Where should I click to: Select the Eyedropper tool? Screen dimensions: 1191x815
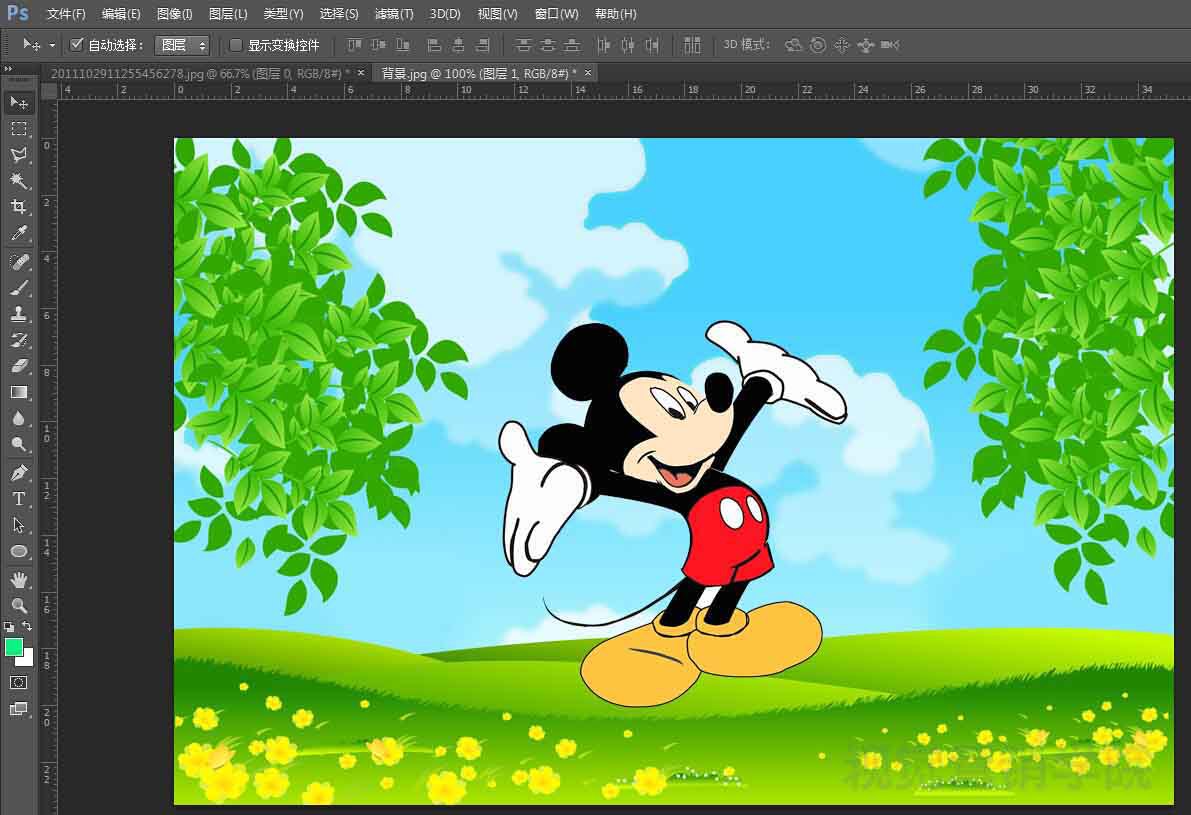click(x=19, y=233)
